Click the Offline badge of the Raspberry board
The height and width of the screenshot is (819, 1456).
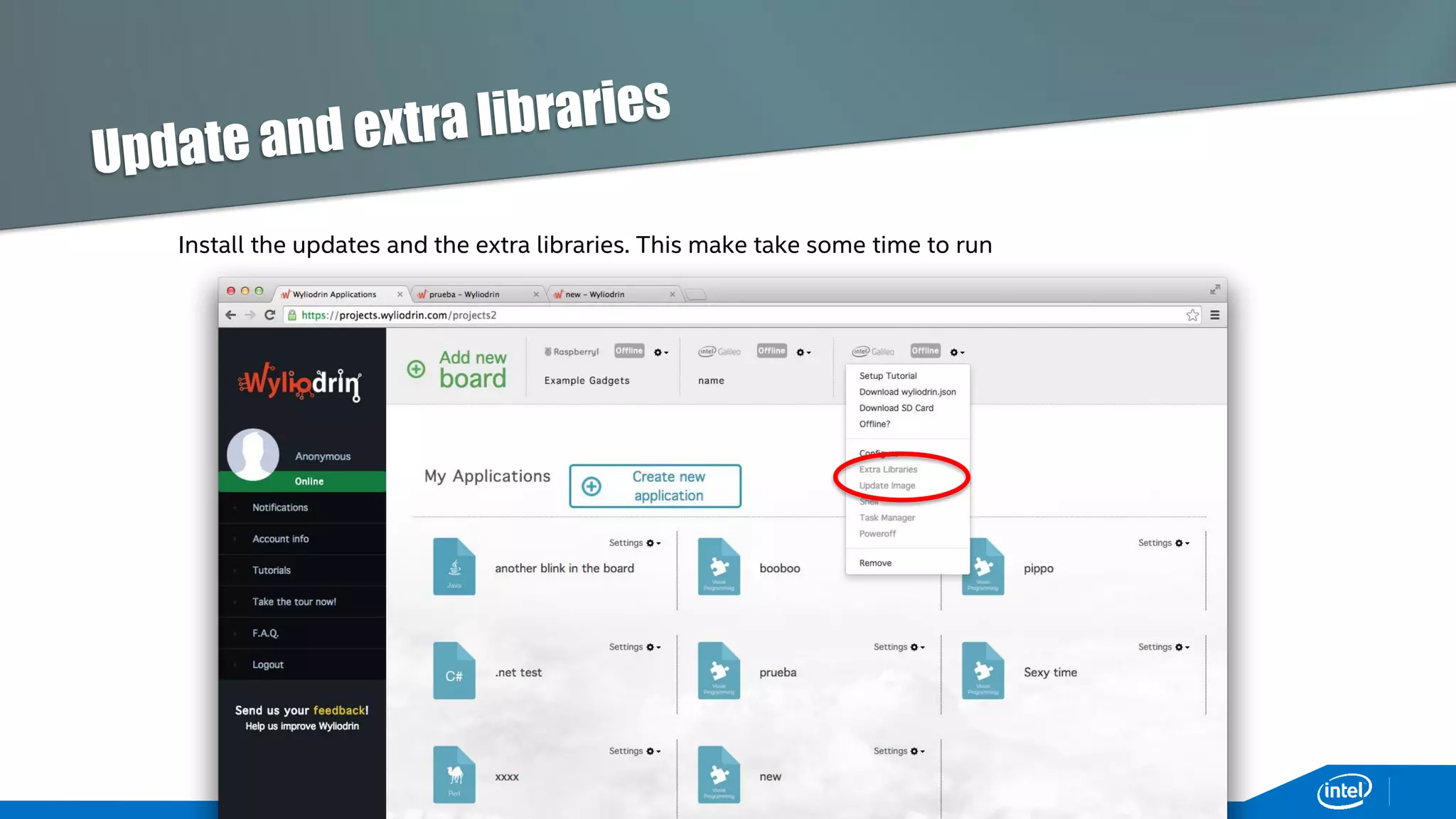(629, 351)
